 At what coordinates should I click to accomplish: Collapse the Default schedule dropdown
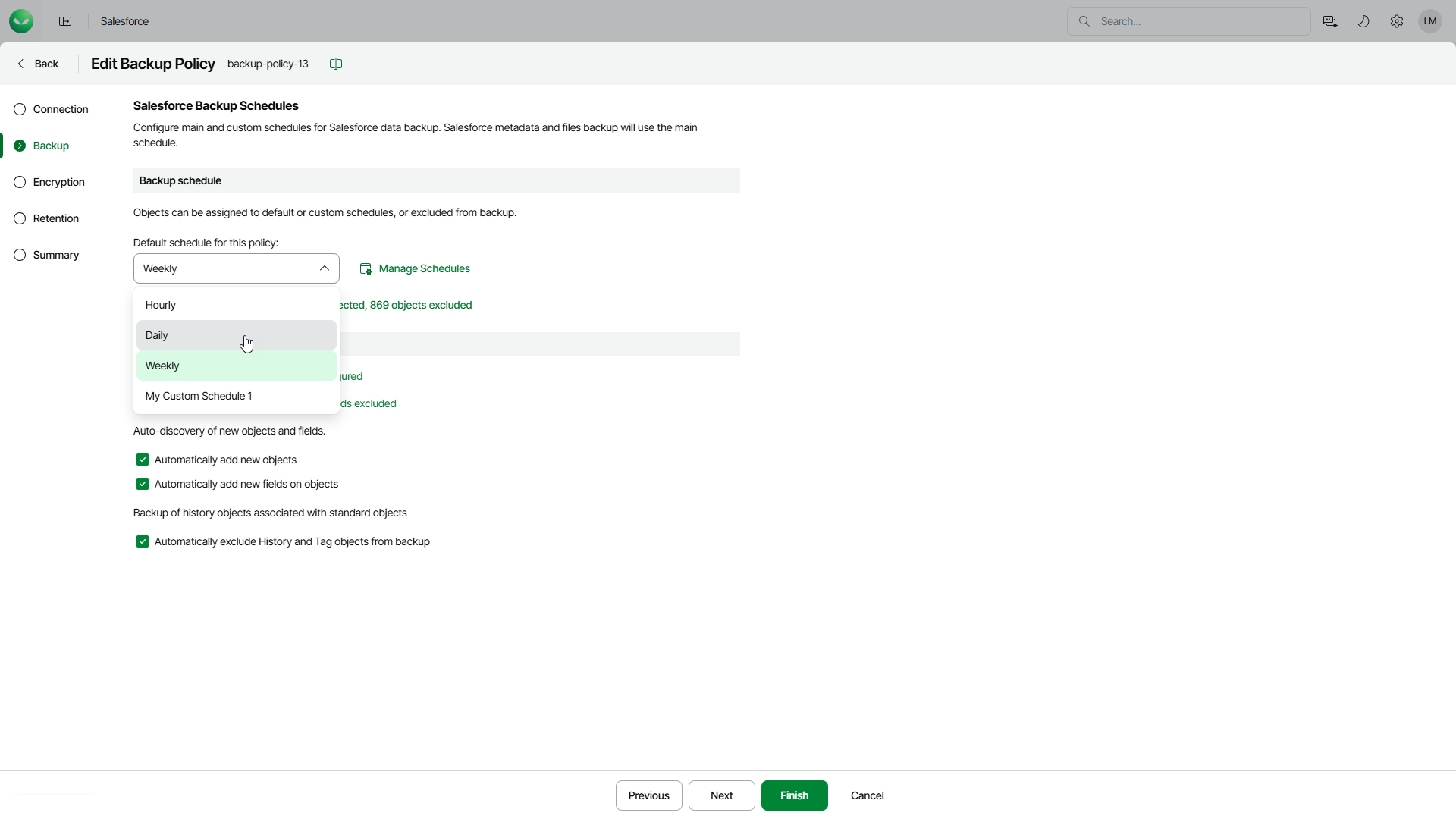[x=324, y=268]
